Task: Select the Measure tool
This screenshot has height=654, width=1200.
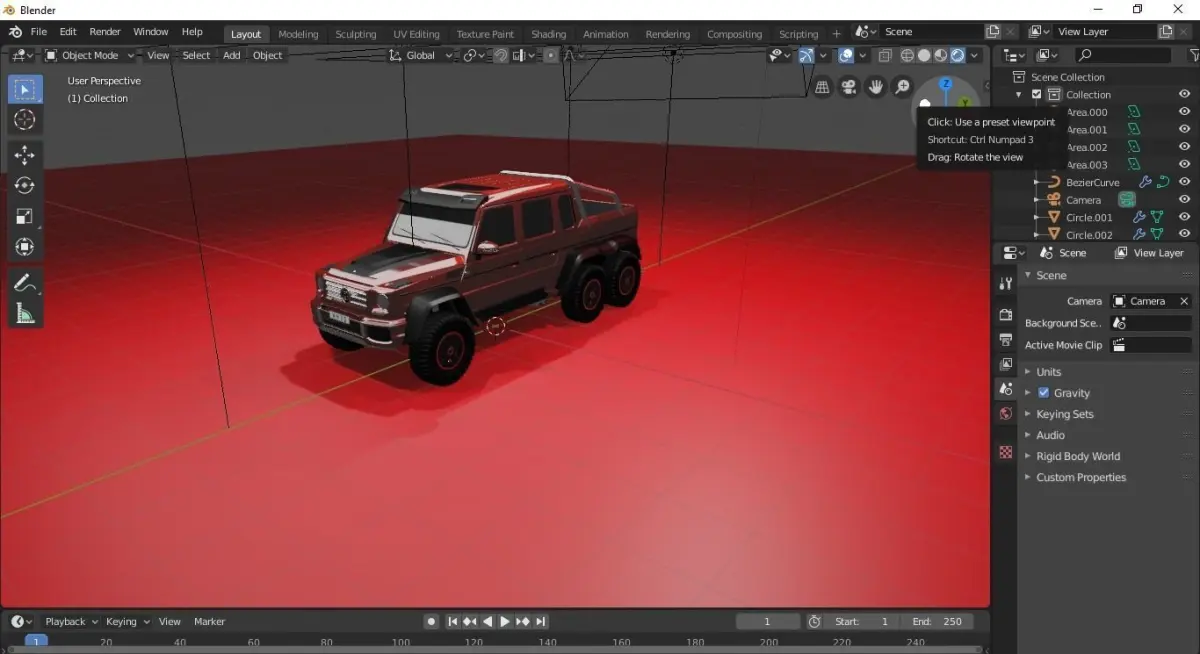Action: click(25, 314)
